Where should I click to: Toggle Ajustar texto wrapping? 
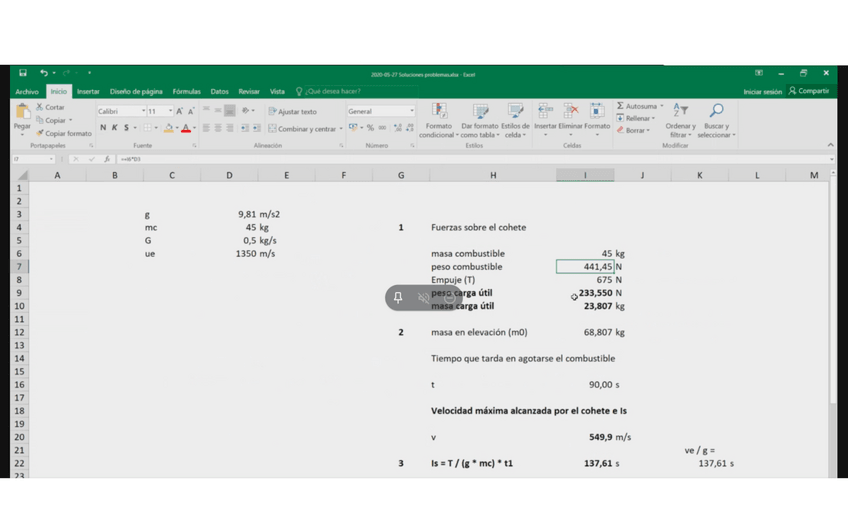pos(292,112)
